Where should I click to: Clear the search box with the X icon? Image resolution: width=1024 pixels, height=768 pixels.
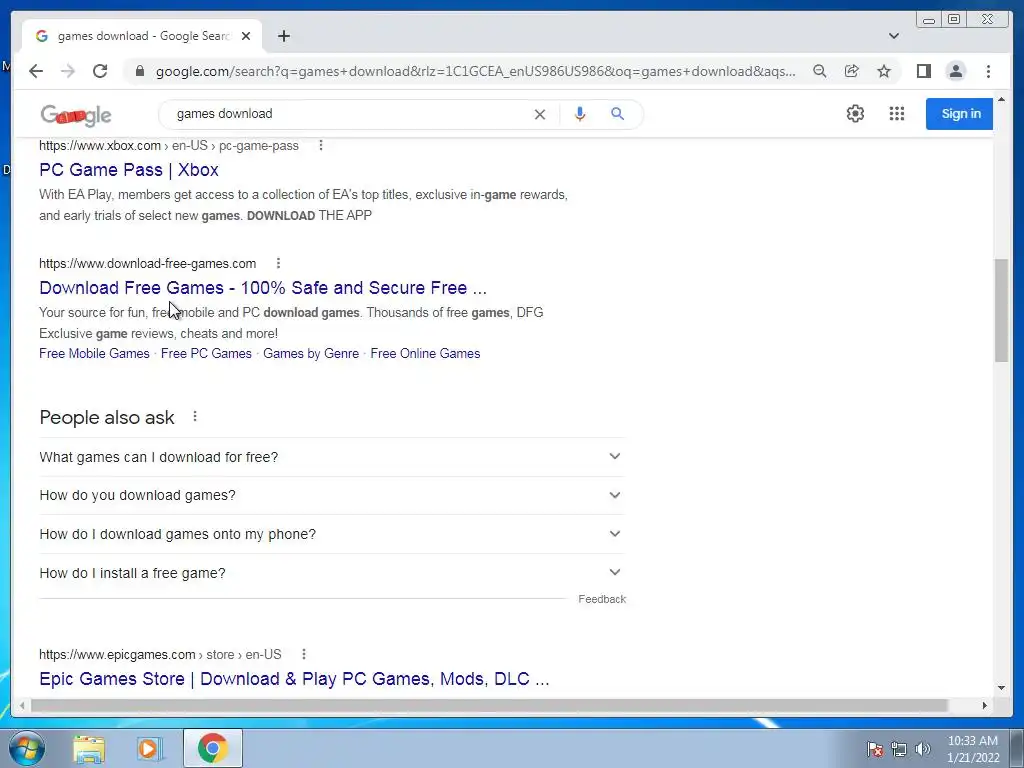pos(539,114)
